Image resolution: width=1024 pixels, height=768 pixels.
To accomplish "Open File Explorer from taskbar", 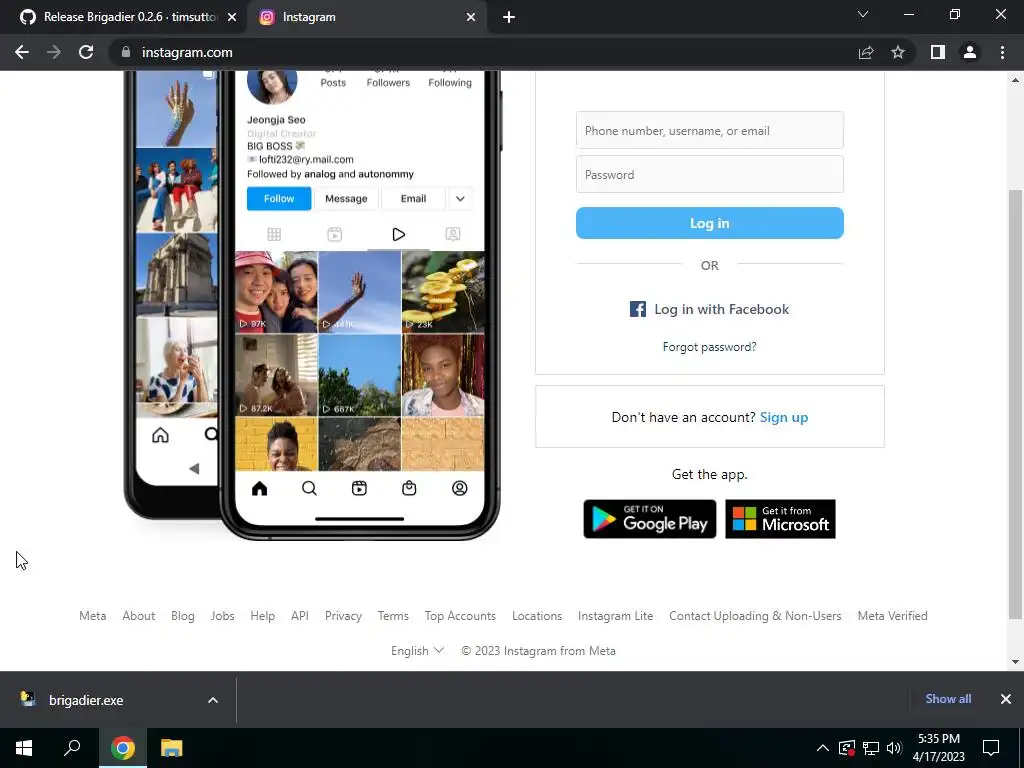I will [x=172, y=748].
